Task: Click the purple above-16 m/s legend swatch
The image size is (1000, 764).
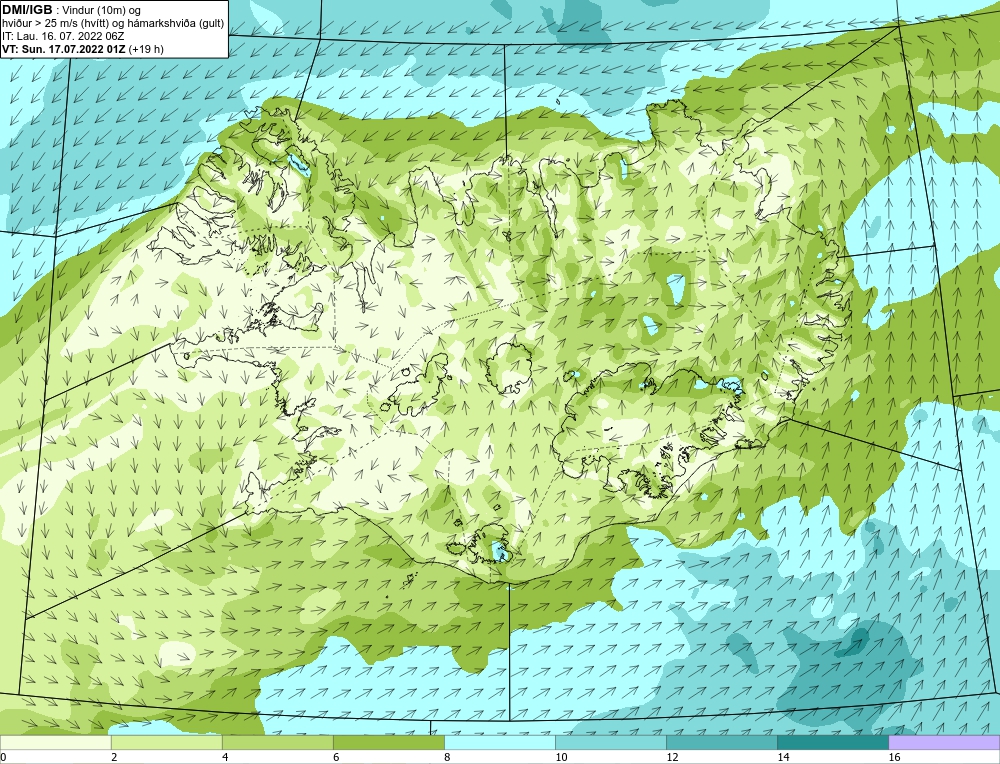Action: (x=944, y=742)
